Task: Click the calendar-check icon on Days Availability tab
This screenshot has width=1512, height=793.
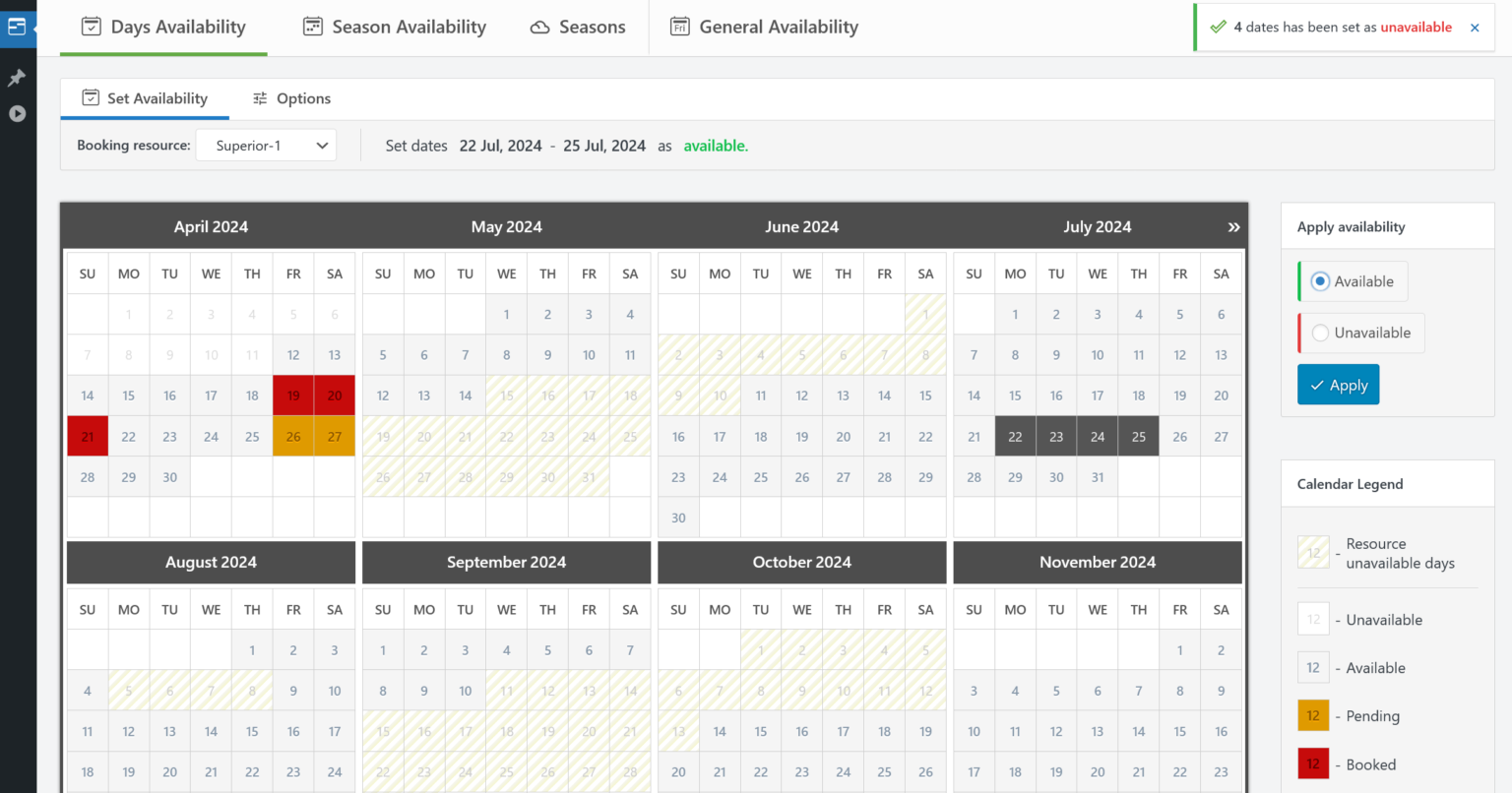Action: [x=92, y=27]
